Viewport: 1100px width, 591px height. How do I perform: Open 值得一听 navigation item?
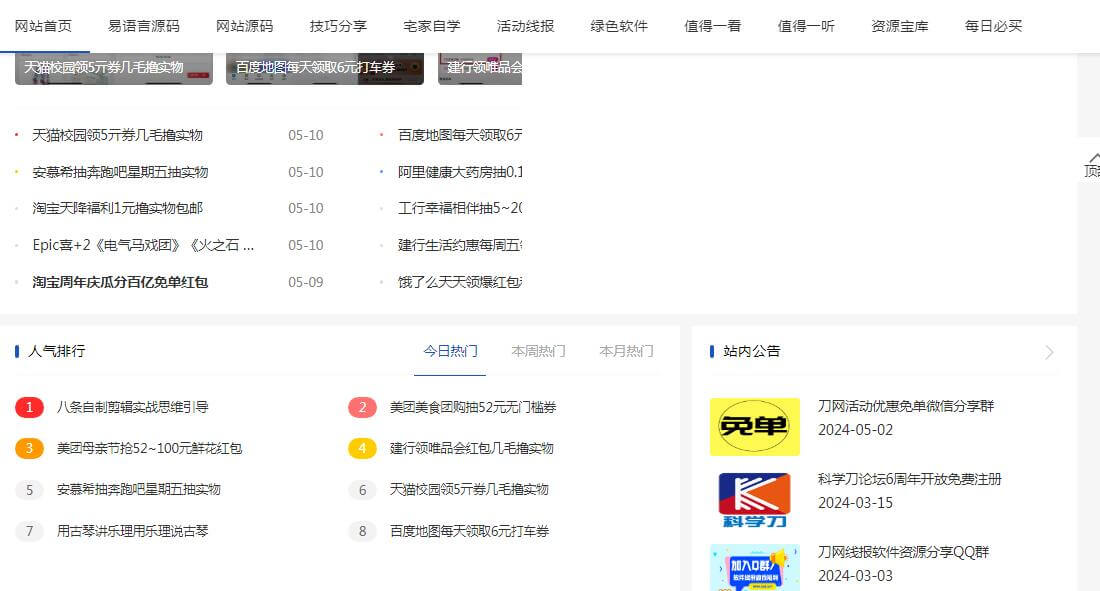point(806,26)
